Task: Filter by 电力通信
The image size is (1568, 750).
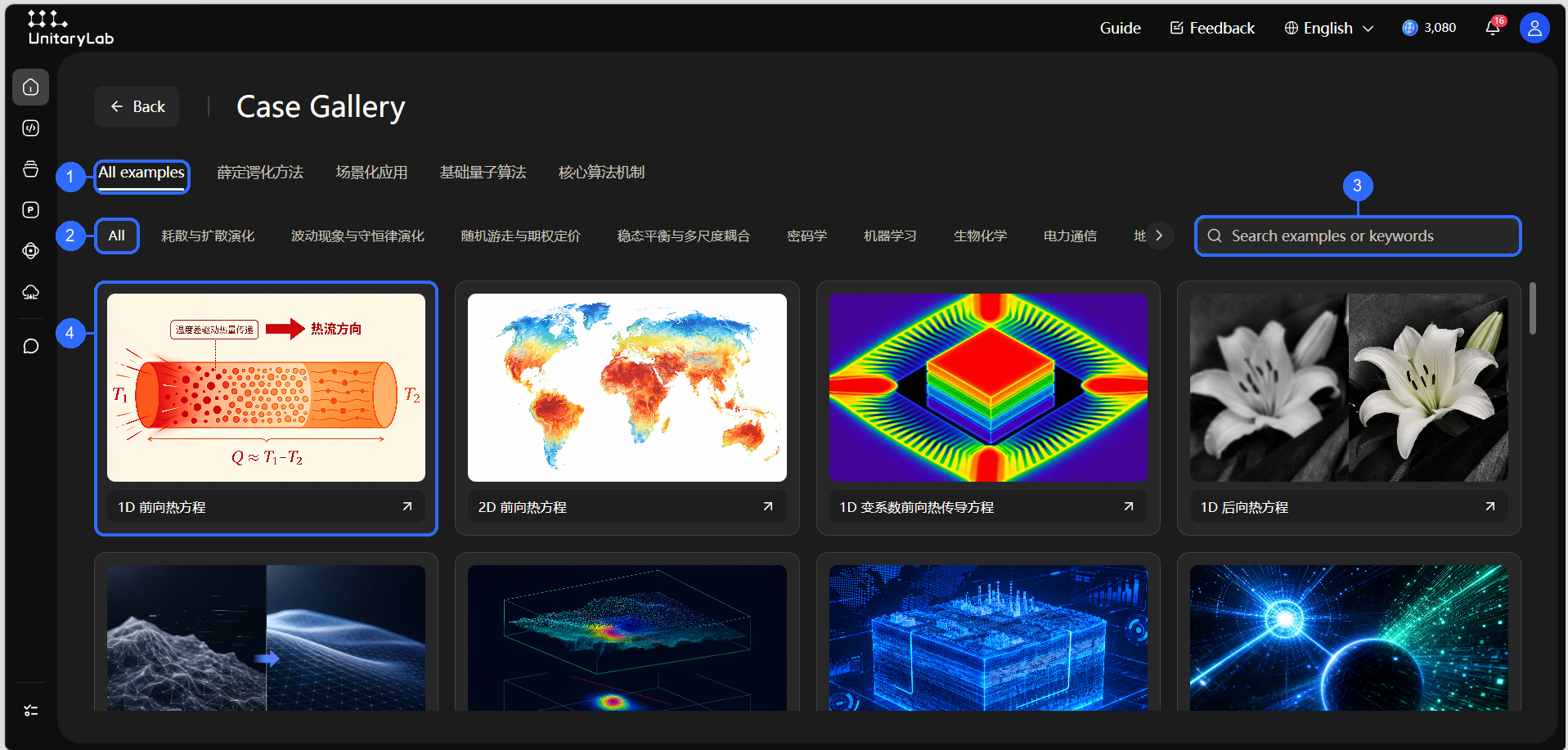Action: click(x=1070, y=236)
